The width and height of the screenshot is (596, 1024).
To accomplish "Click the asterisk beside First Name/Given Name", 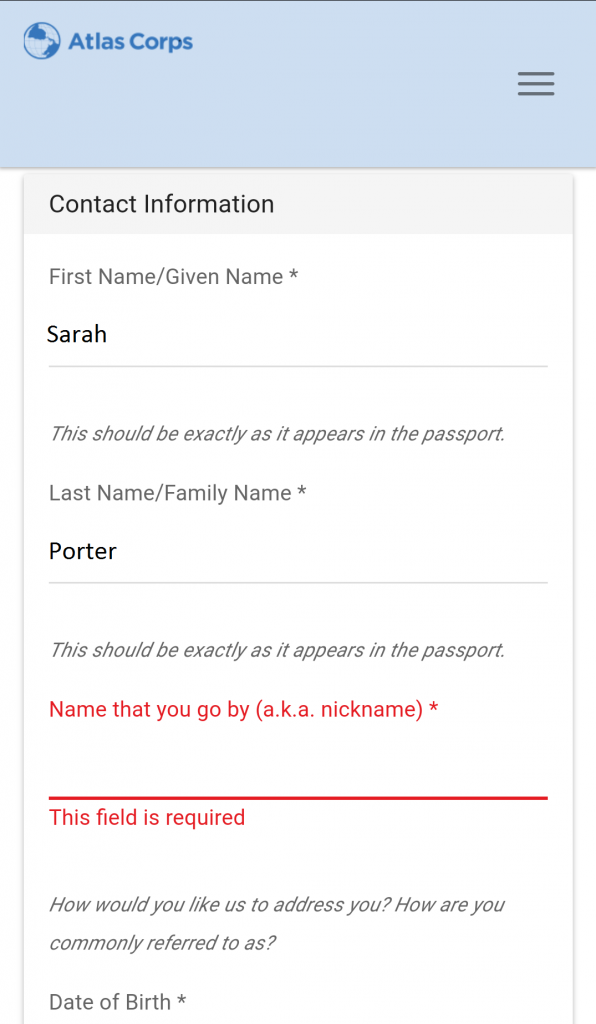I will tap(294, 274).
